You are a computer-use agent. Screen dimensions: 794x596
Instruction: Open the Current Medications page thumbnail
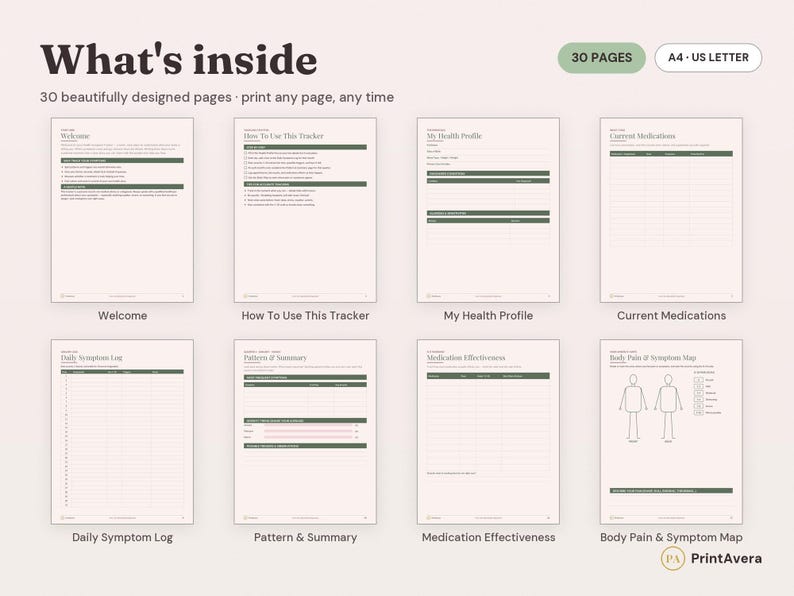[x=671, y=210]
